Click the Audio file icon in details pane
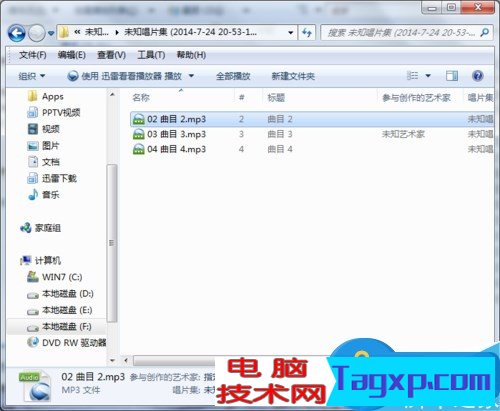The image size is (500, 411). pyautogui.click(x=35, y=386)
